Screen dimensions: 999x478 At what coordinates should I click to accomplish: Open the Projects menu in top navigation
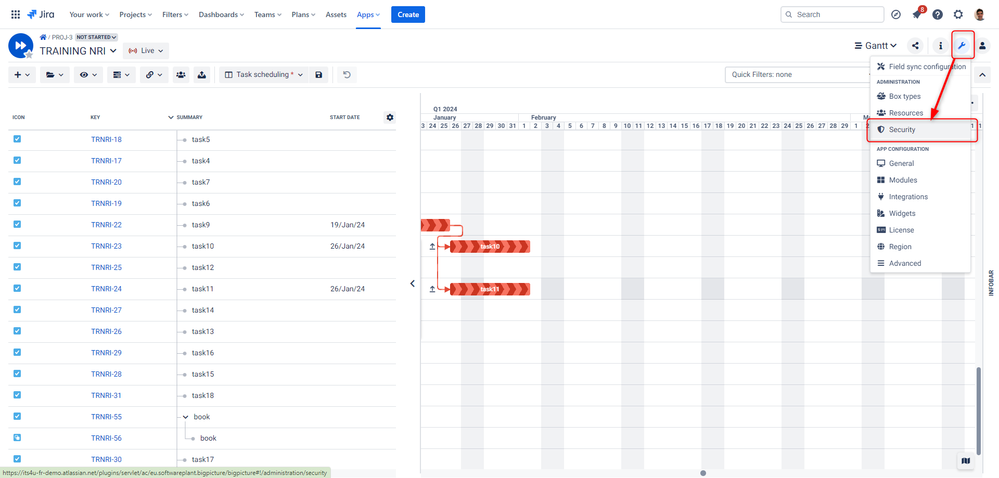(x=136, y=14)
